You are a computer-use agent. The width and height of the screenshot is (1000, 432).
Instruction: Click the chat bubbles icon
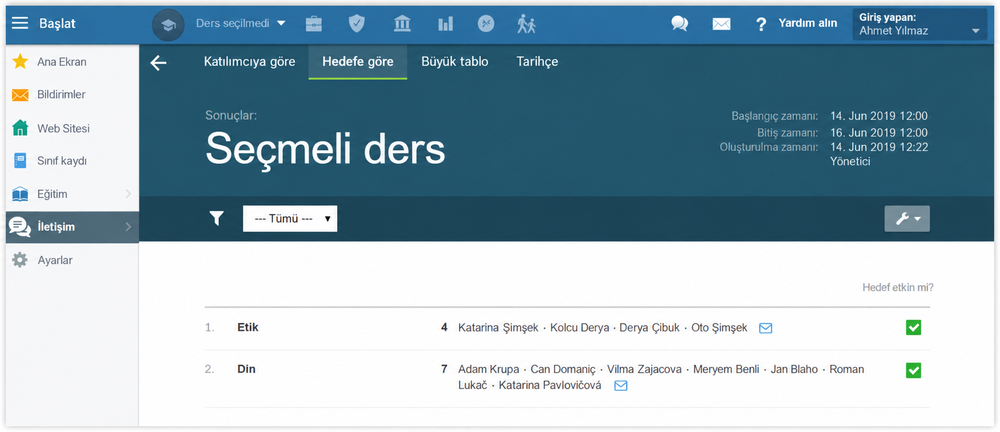click(680, 24)
